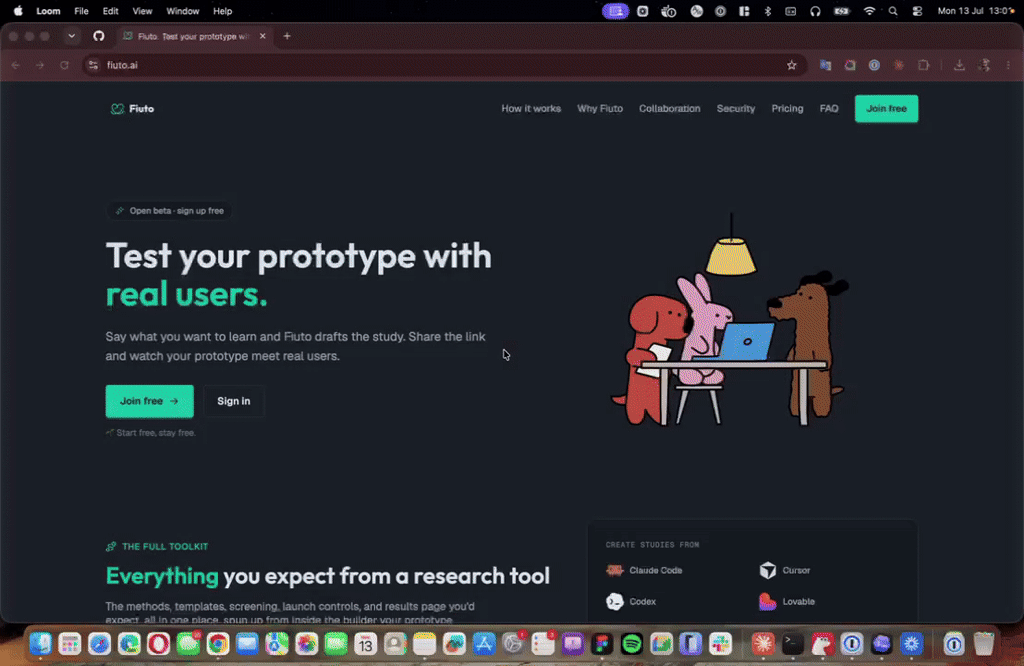The height and width of the screenshot is (666, 1024).
Task: Open the View menu
Action: [142, 11]
